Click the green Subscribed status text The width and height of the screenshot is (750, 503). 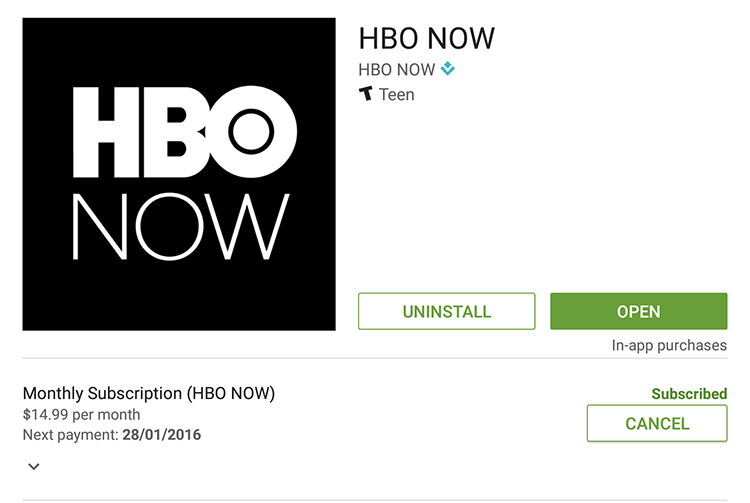(689, 394)
